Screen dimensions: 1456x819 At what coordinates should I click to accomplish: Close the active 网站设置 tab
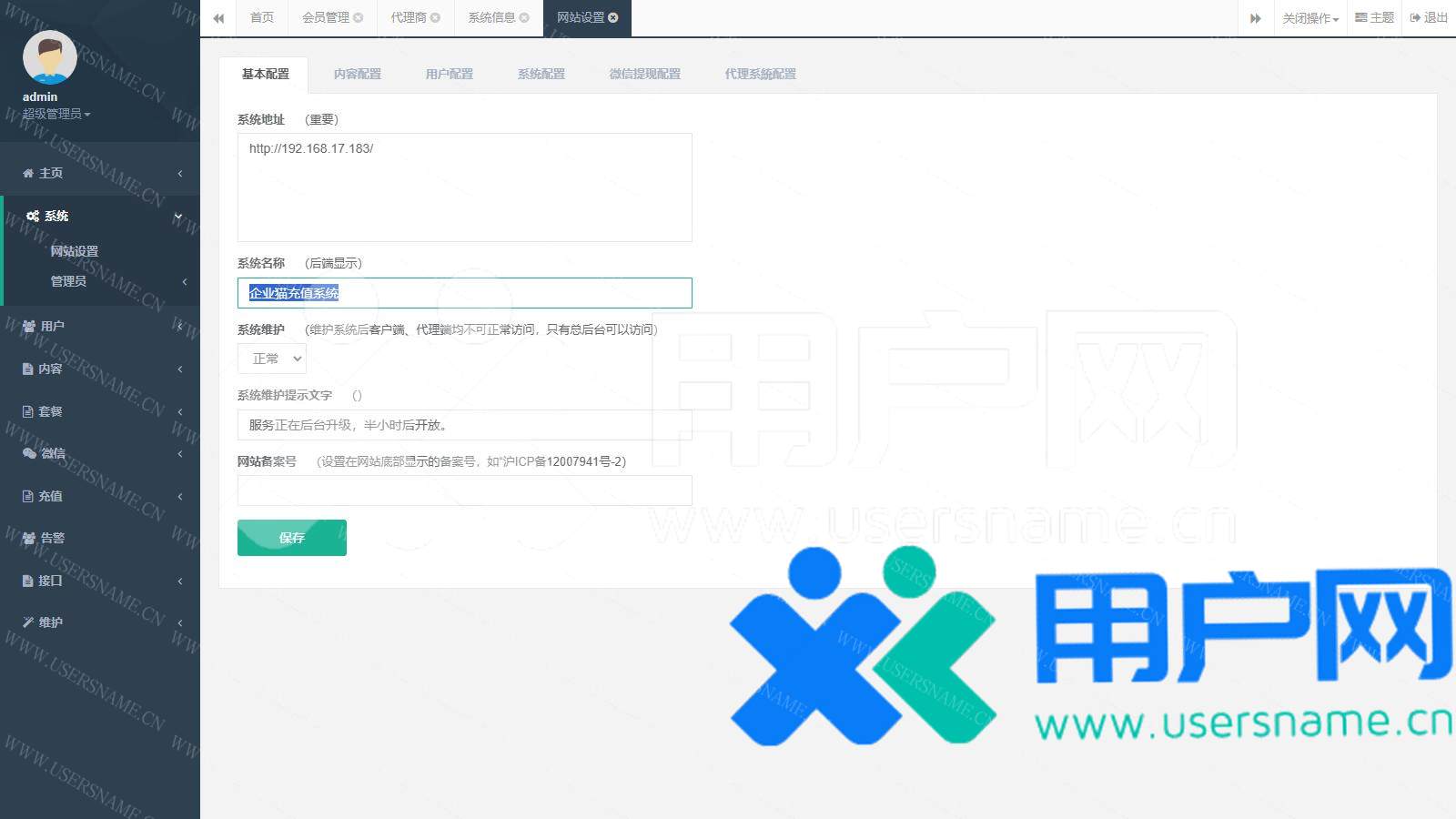click(613, 17)
